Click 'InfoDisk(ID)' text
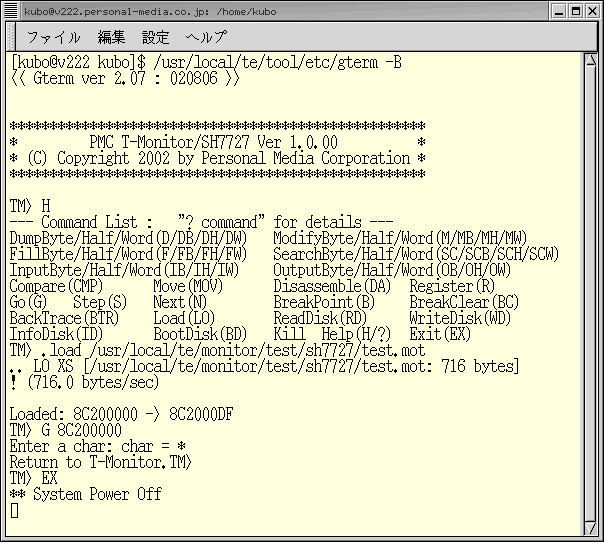604x542 pixels. point(57,334)
